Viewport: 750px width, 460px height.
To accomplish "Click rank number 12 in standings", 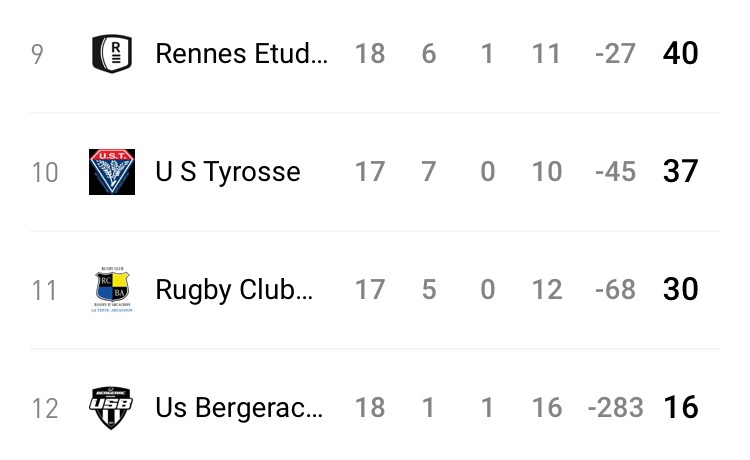I will [45, 408].
